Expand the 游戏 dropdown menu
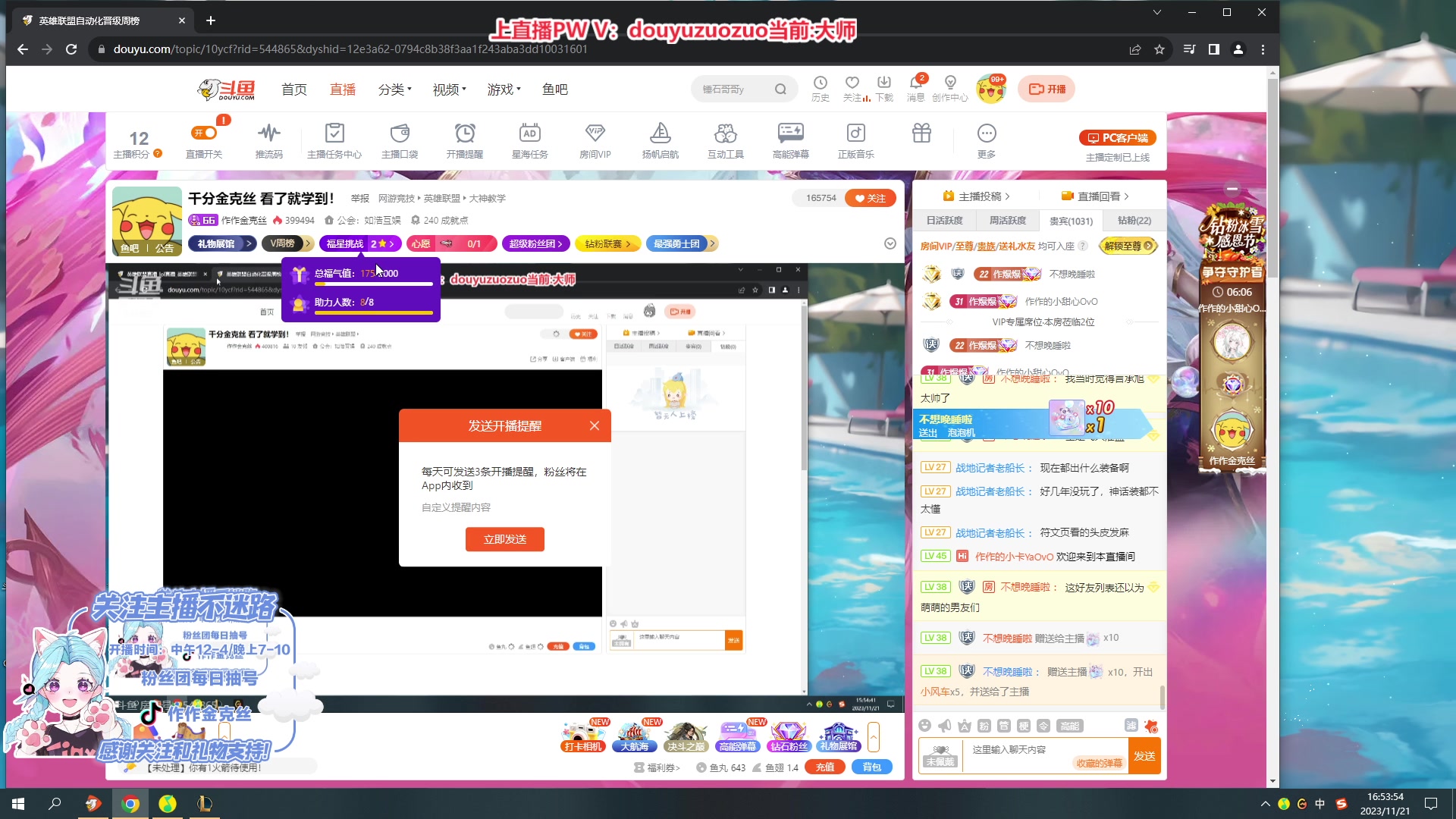This screenshot has width=1456, height=819. pos(504,89)
